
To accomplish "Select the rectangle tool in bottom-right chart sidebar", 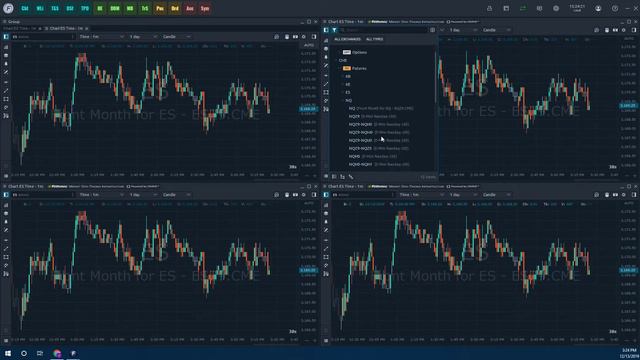I will pyautogui.click(x=326, y=257).
